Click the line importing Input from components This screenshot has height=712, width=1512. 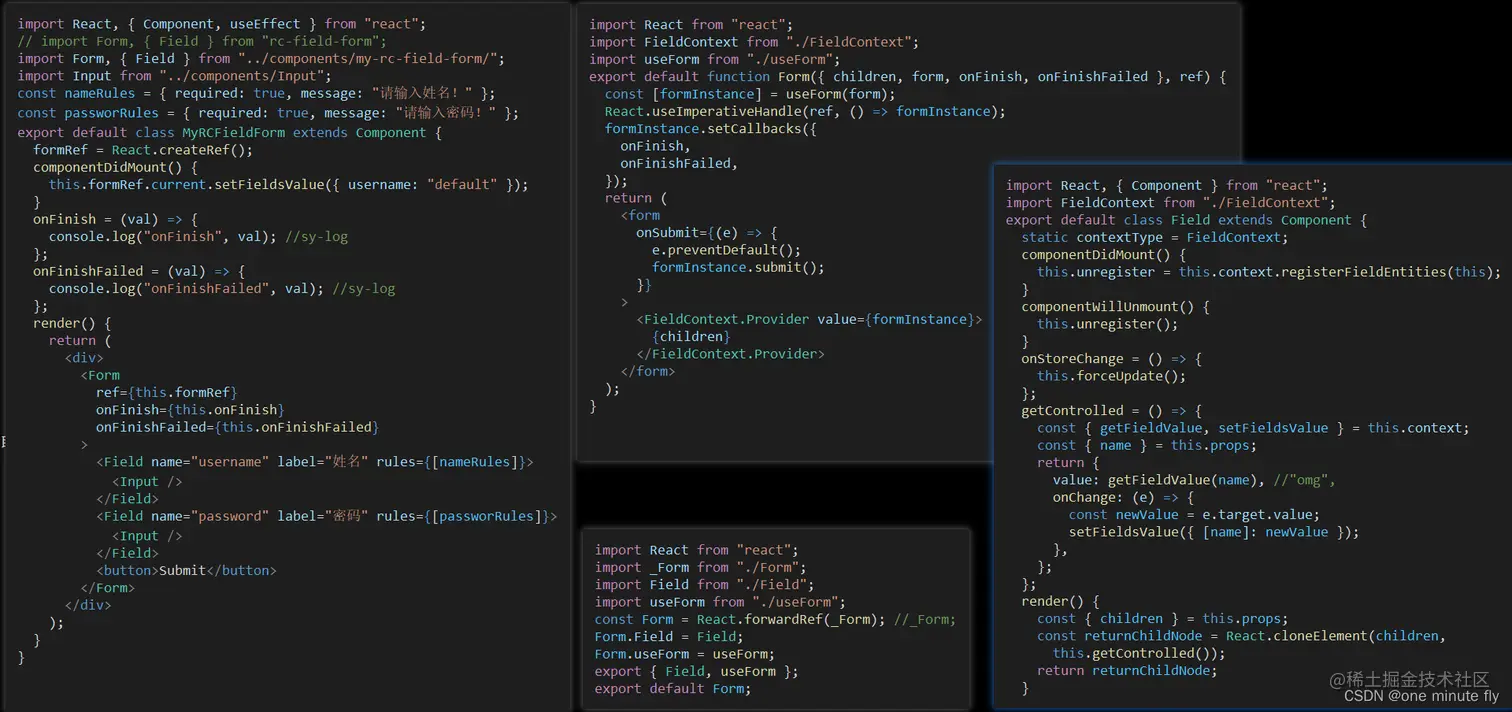(174, 75)
